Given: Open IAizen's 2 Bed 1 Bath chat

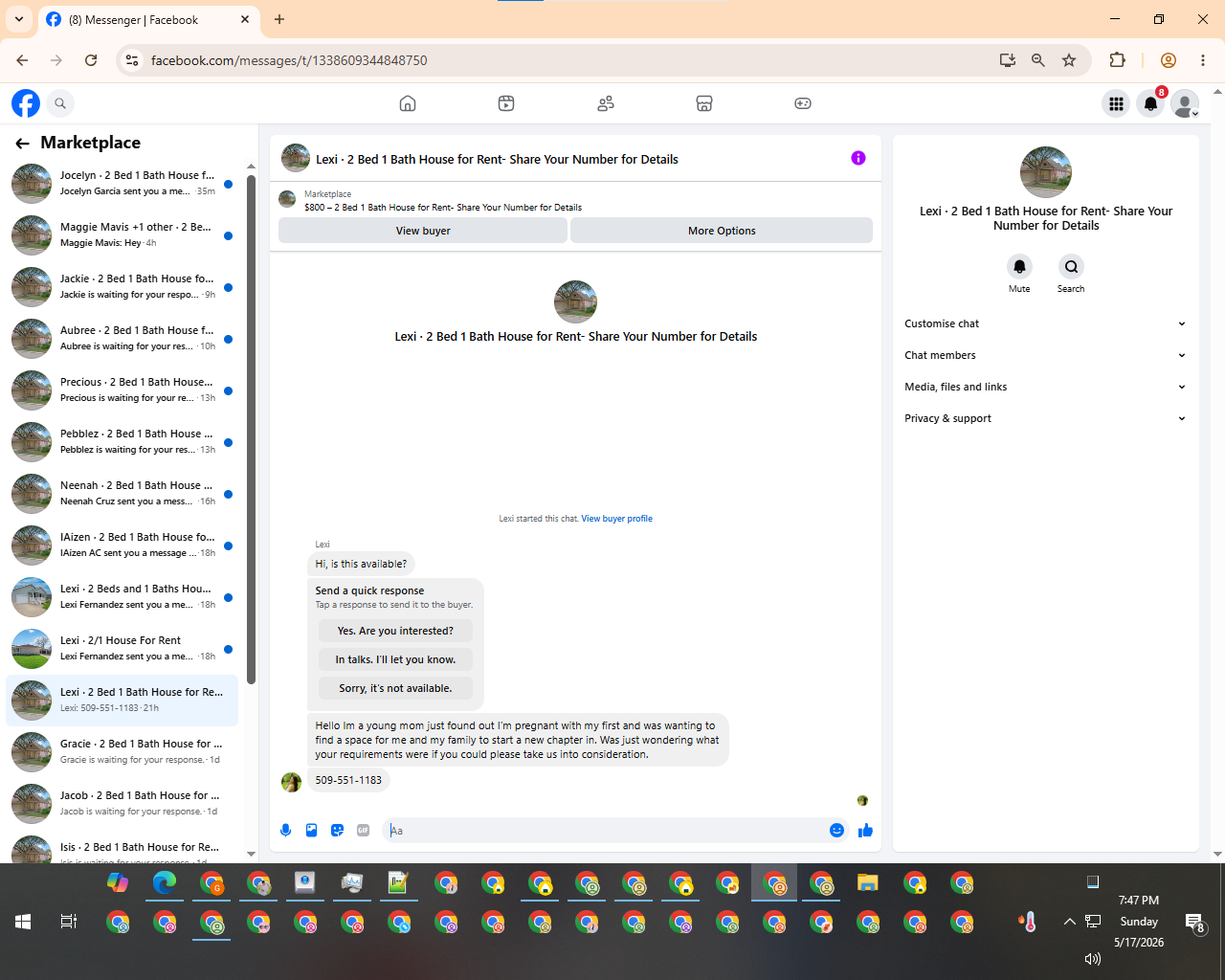Looking at the screenshot, I should pos(122,546).
